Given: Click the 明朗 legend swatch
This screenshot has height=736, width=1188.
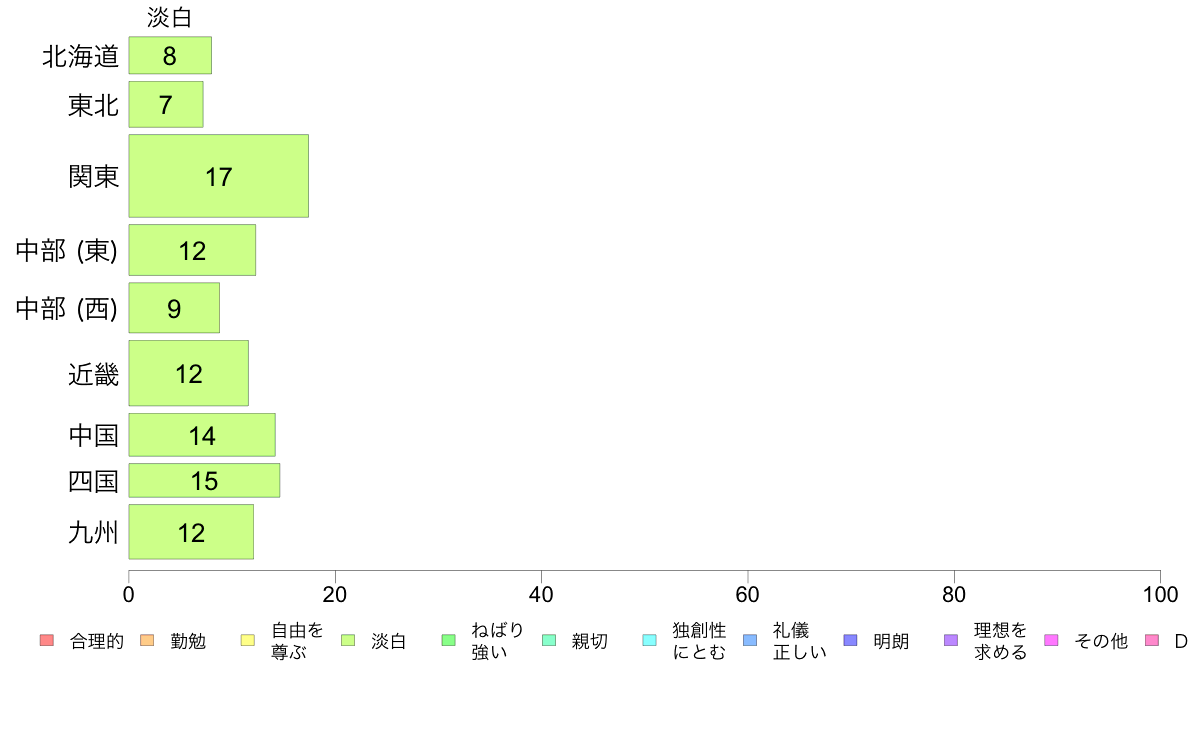Looking at the screenshot, I should (850, 640).
